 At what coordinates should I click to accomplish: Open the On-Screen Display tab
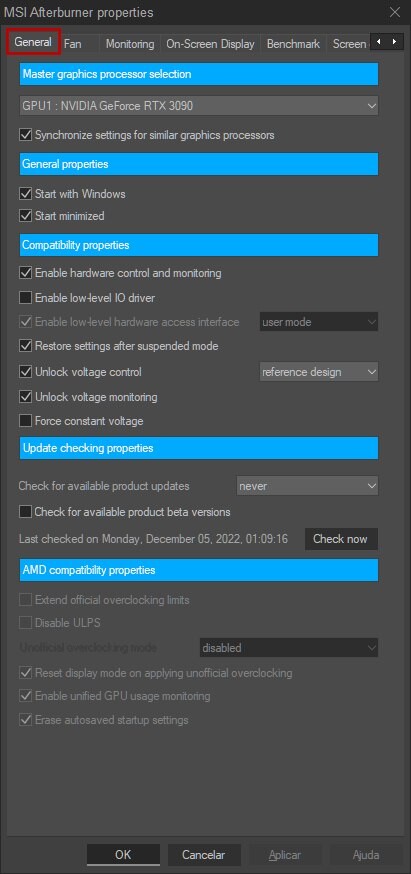pos(210,44)
